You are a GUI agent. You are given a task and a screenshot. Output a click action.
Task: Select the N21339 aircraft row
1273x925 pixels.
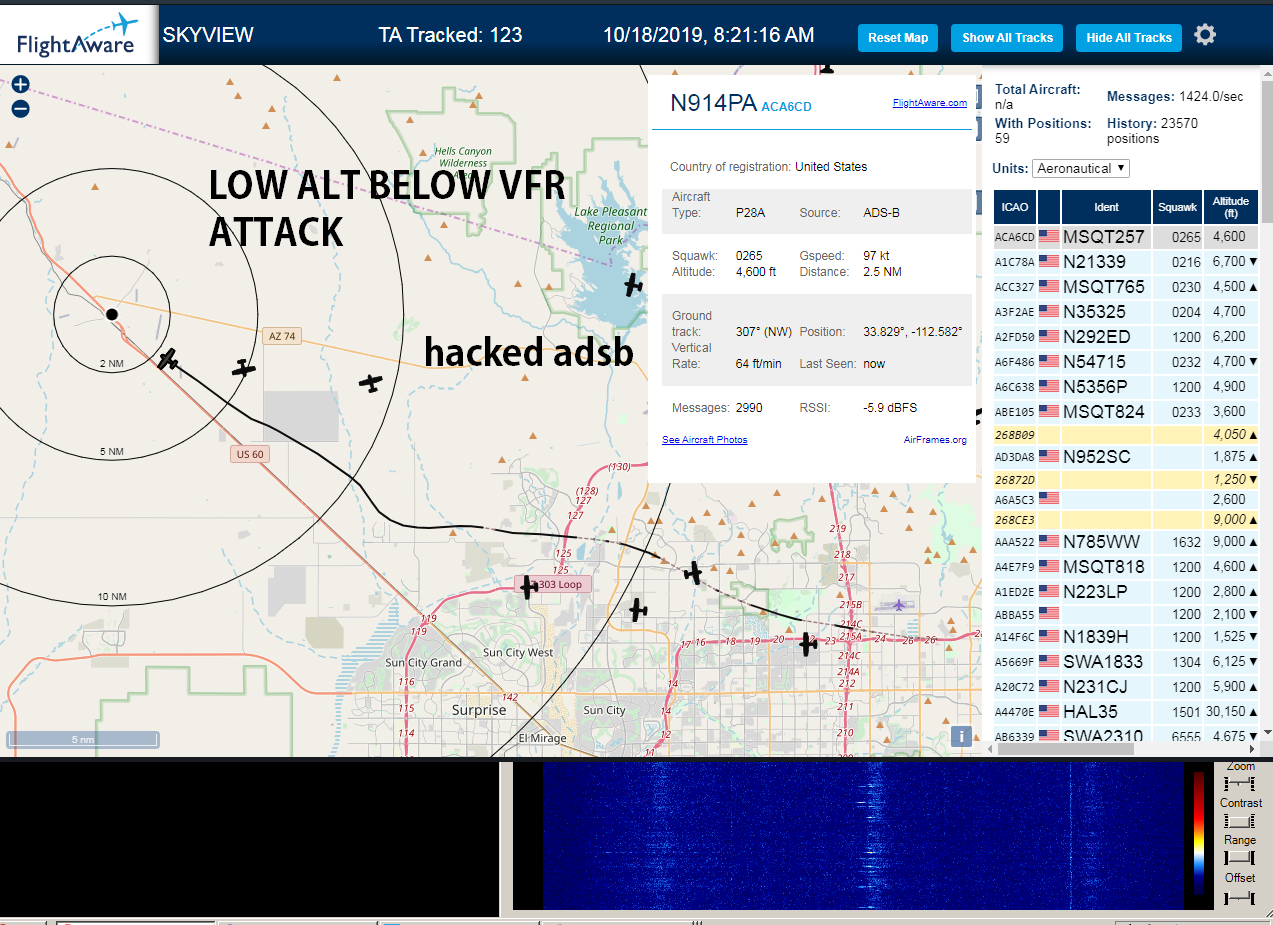click(1126, 262)
